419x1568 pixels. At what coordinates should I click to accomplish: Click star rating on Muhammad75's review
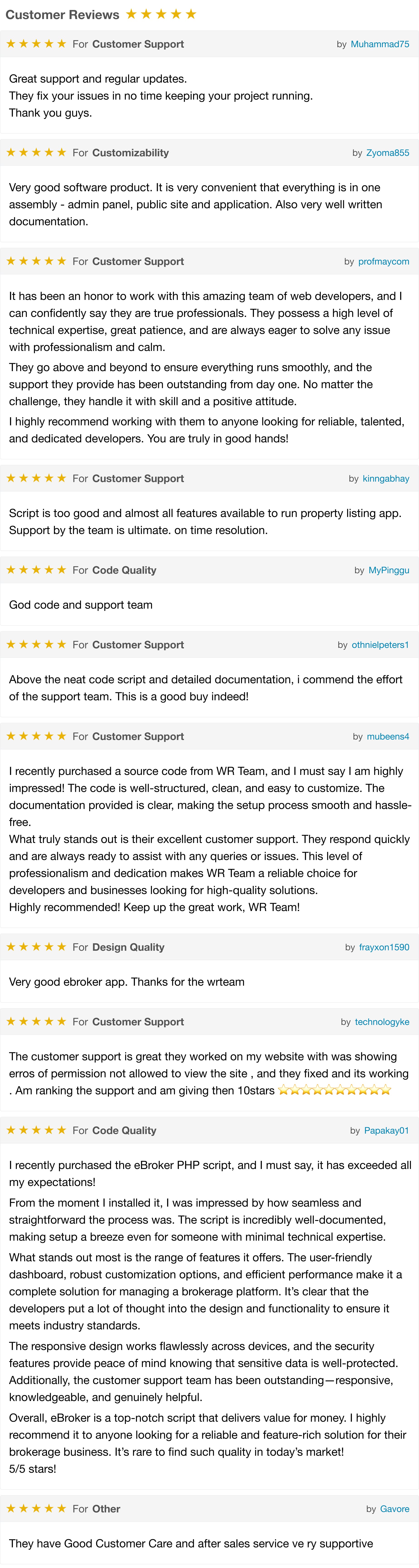click(36, 44)
